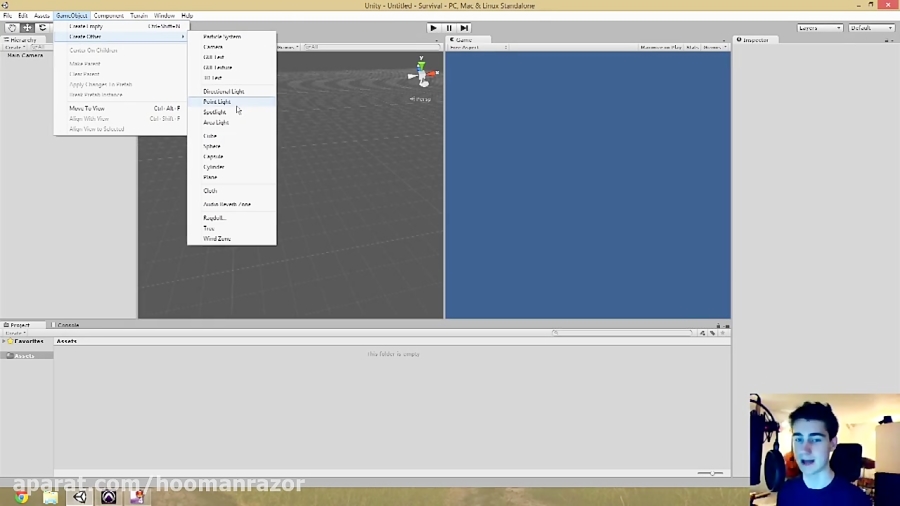Click Search by Label icon in Project
This screenshot has height=506, width=900.
tap(712, 333)
